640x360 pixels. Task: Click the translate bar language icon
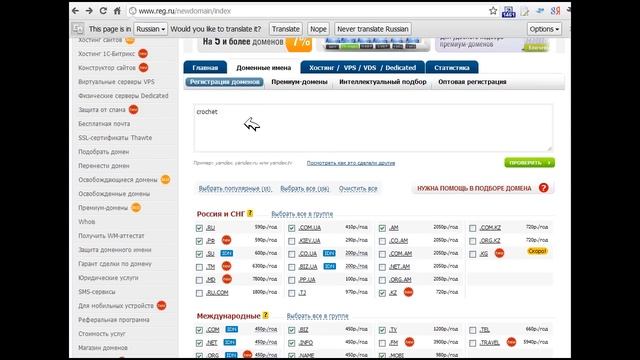78,29
